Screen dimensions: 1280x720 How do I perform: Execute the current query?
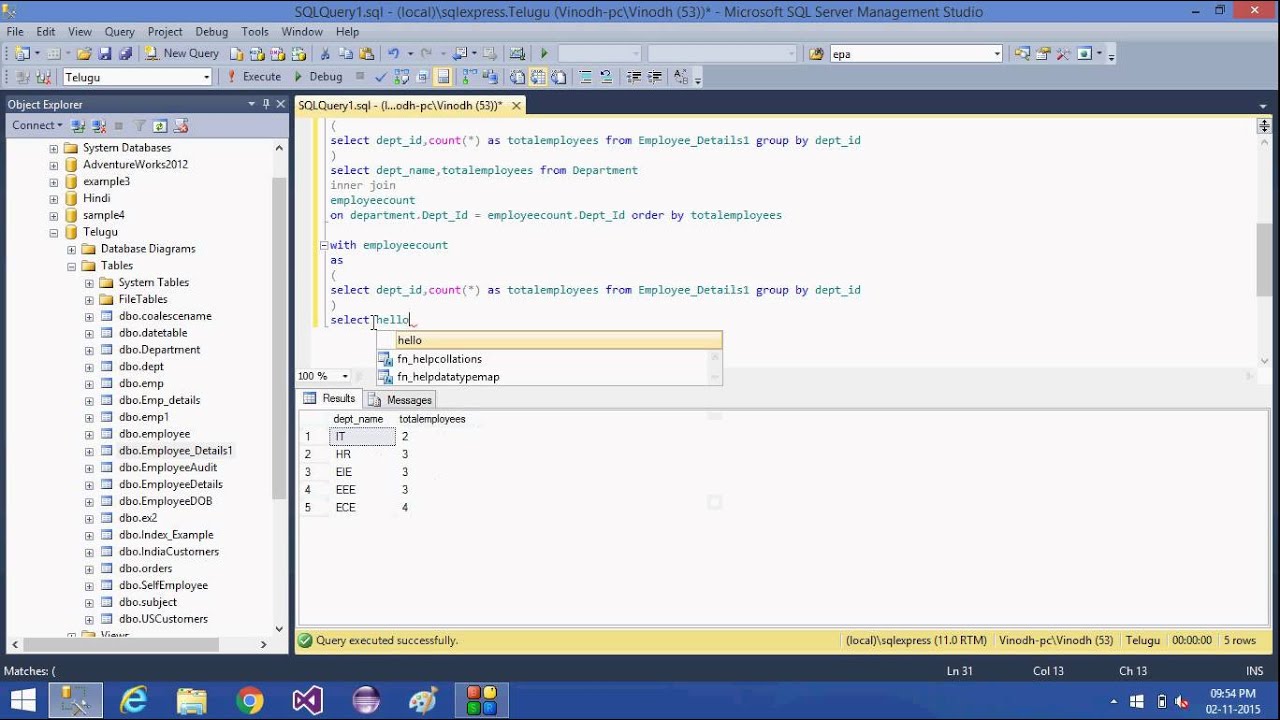click(x=253, y=77)
